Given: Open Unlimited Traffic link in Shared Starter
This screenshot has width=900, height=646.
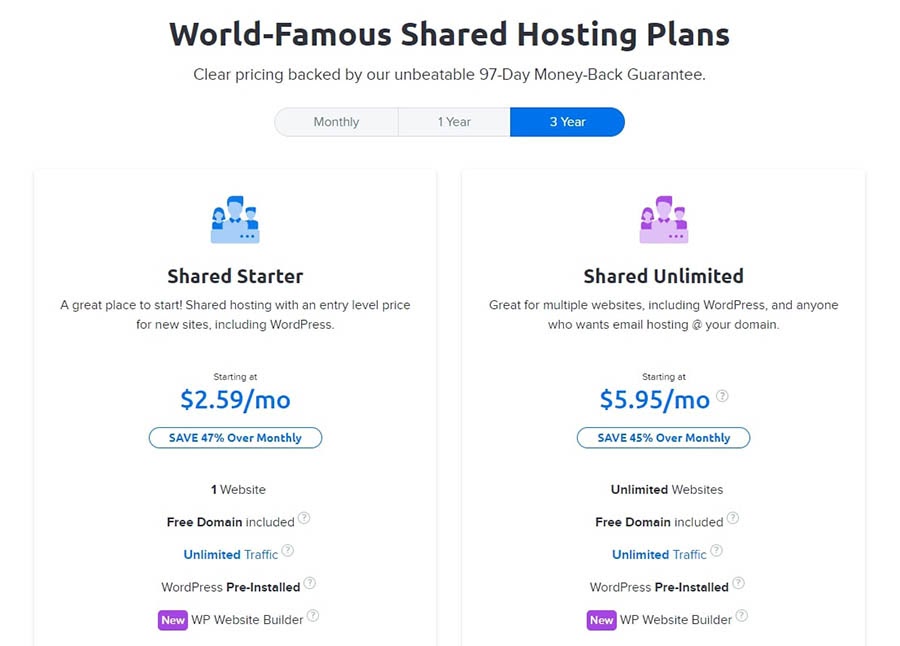Looking at the screenshot, I should point(231,555).
